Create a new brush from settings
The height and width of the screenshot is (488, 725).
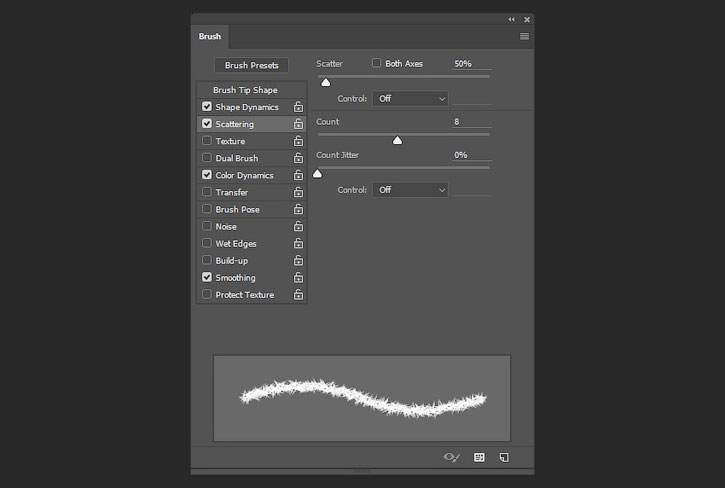(x=504, y=457)
